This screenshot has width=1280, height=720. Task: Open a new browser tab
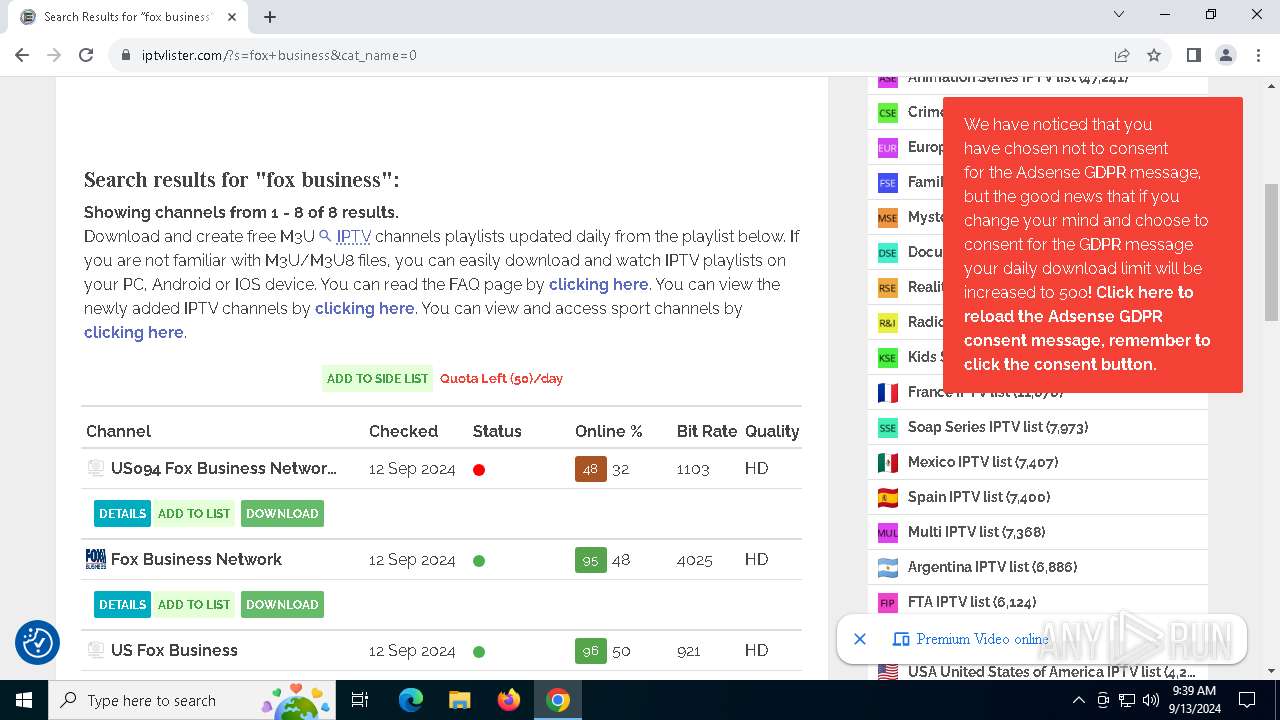tap(270, 16)
